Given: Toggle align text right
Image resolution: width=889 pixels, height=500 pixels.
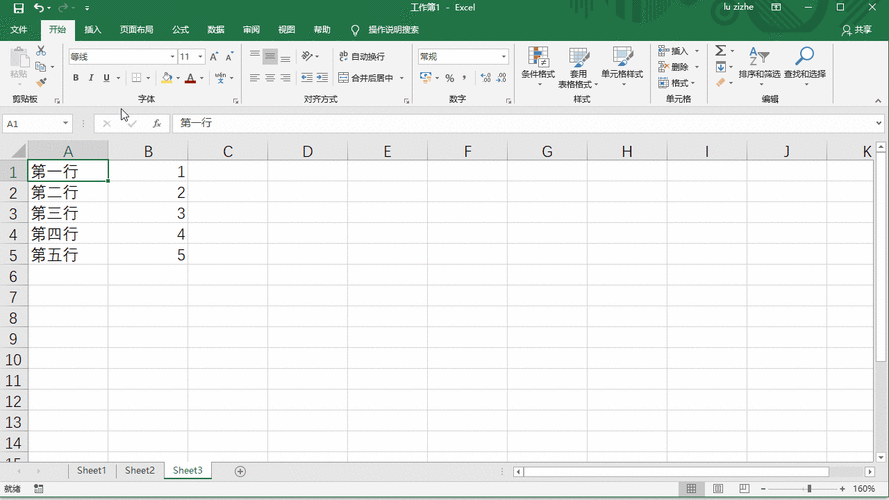Looking at the screenshot, I should [x=285, y=78].
